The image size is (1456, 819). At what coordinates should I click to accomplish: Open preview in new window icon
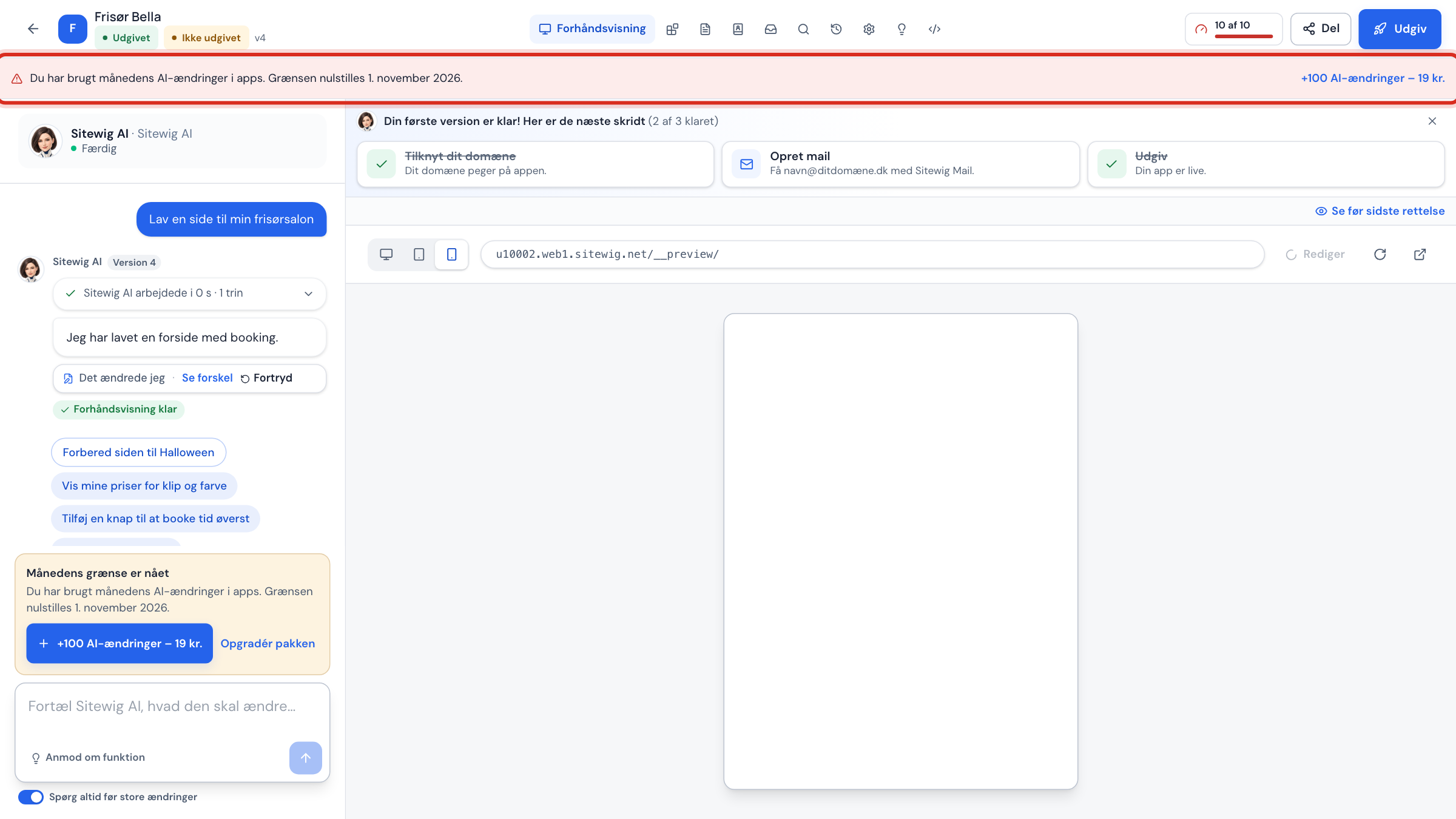(x=1420, y=254)
